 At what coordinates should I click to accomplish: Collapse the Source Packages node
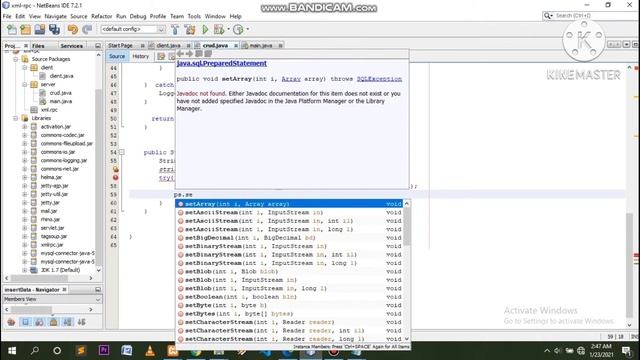point(16,59)
